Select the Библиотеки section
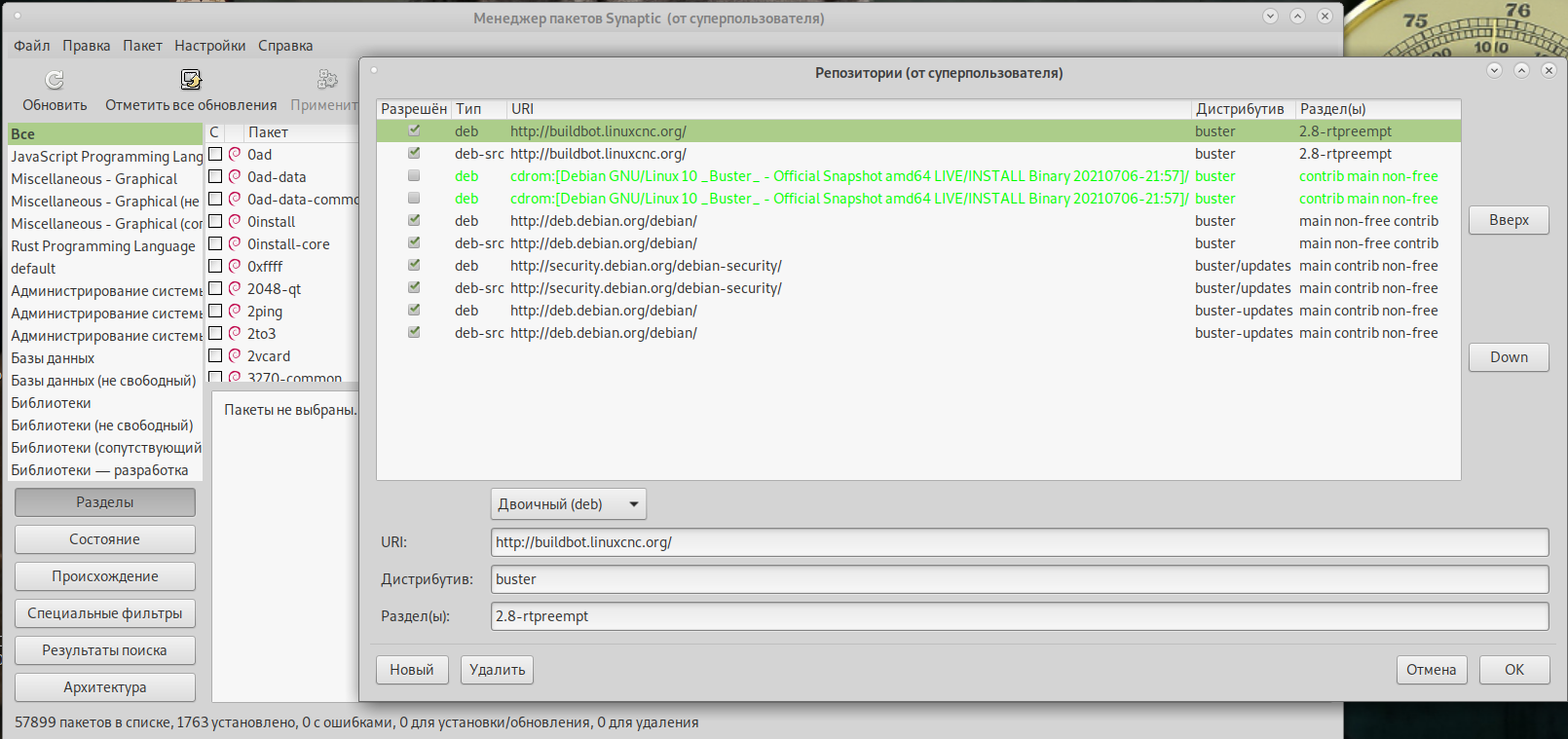 (x=105, y=403)
